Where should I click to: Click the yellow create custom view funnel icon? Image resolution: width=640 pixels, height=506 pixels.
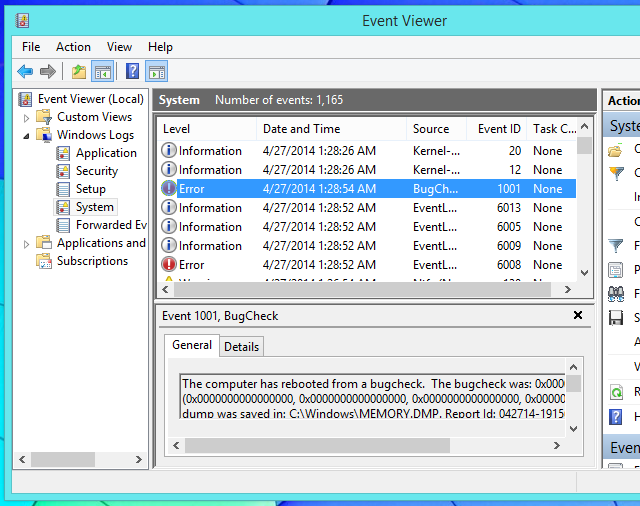click(x=616, y=173)
